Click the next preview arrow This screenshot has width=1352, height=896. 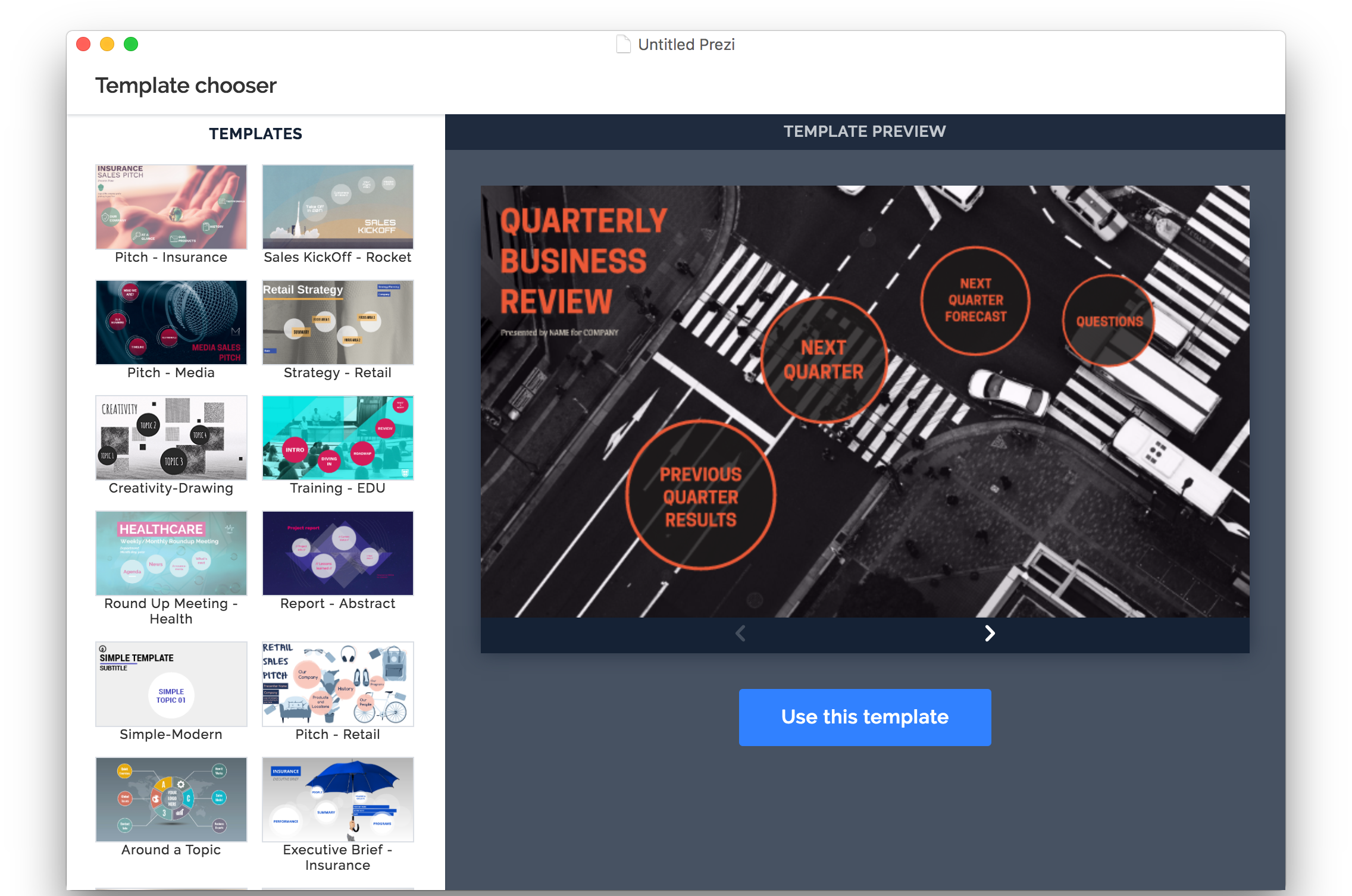[x=990, y=634]
